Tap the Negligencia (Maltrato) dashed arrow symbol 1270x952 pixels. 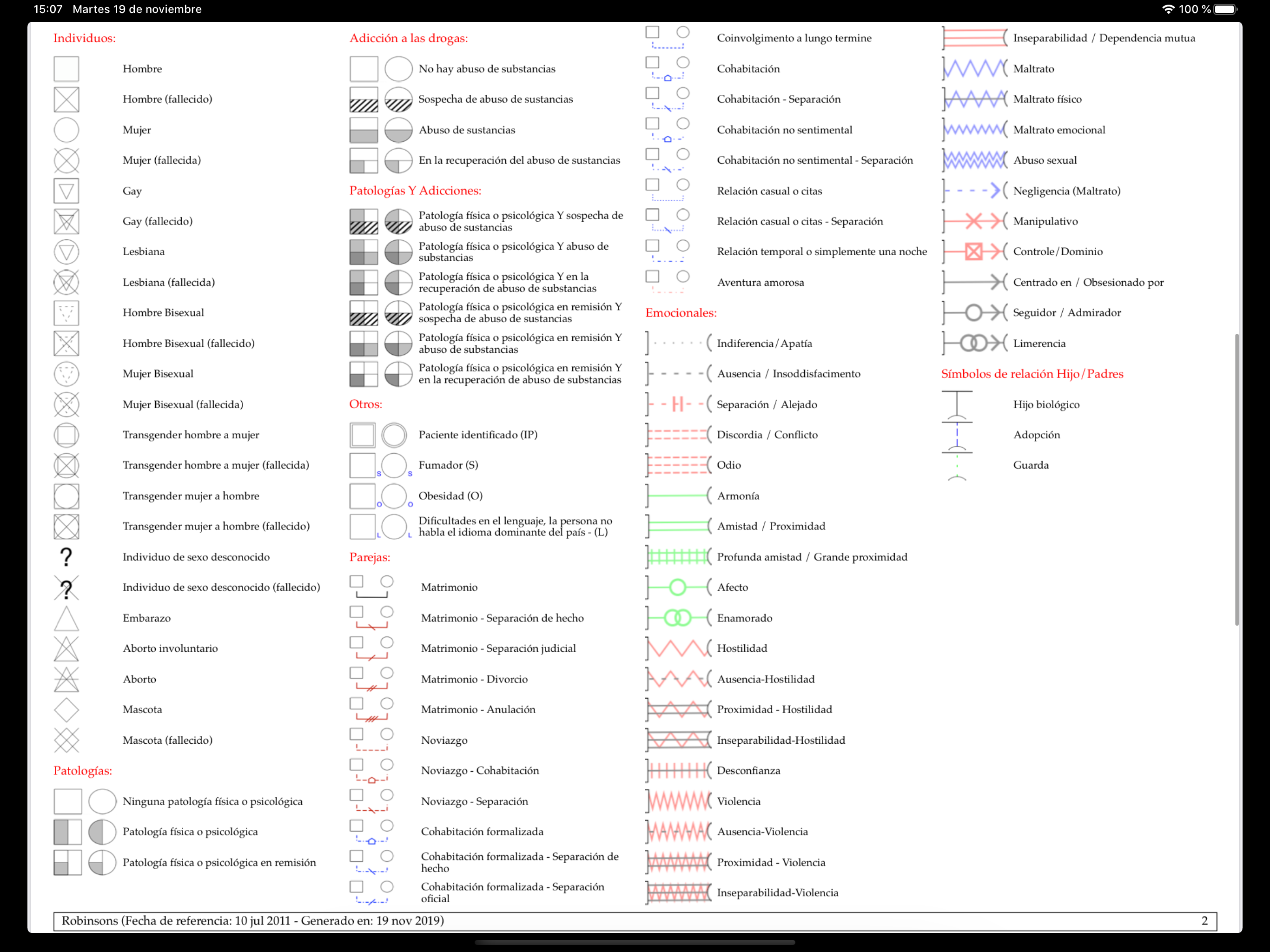(974, 191)
